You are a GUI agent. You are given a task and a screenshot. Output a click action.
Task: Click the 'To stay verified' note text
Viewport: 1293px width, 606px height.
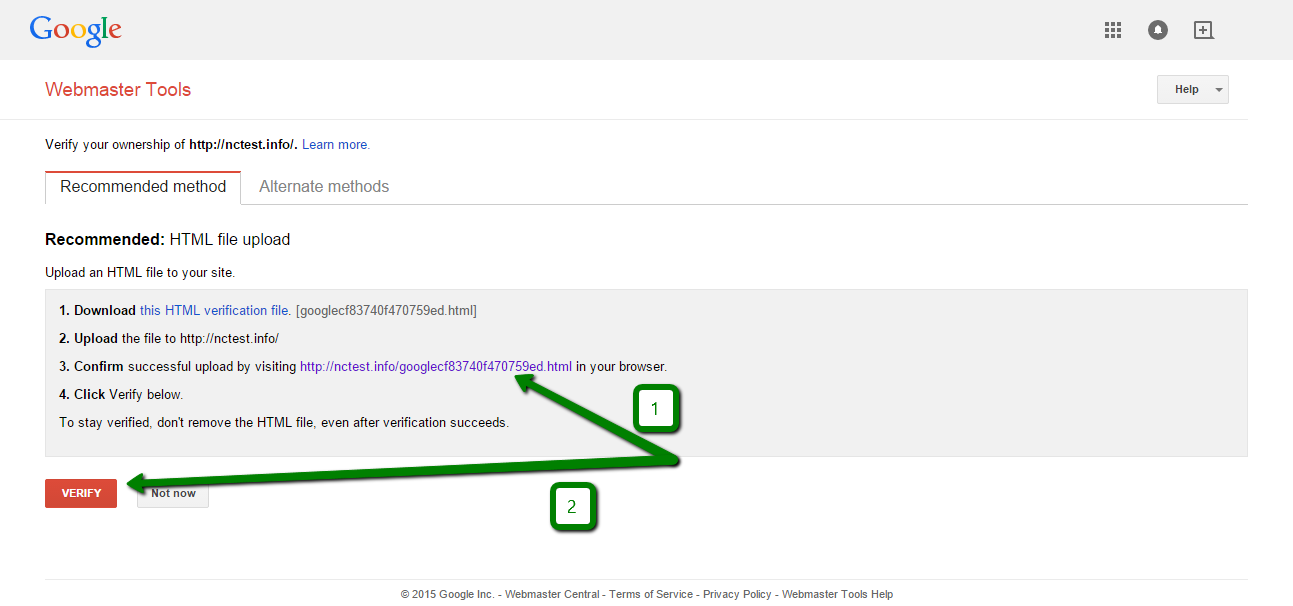(284, 423)
